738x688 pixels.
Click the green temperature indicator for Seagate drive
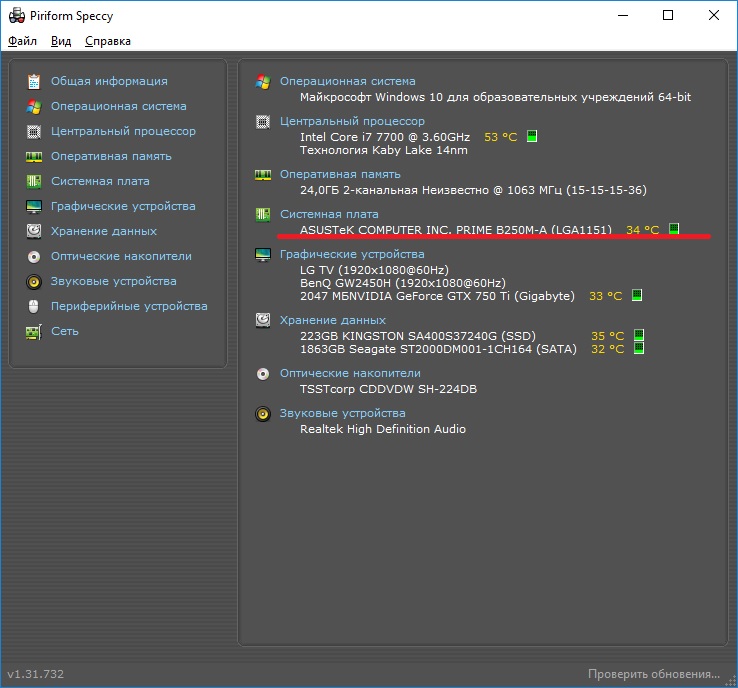click(639, 348)
